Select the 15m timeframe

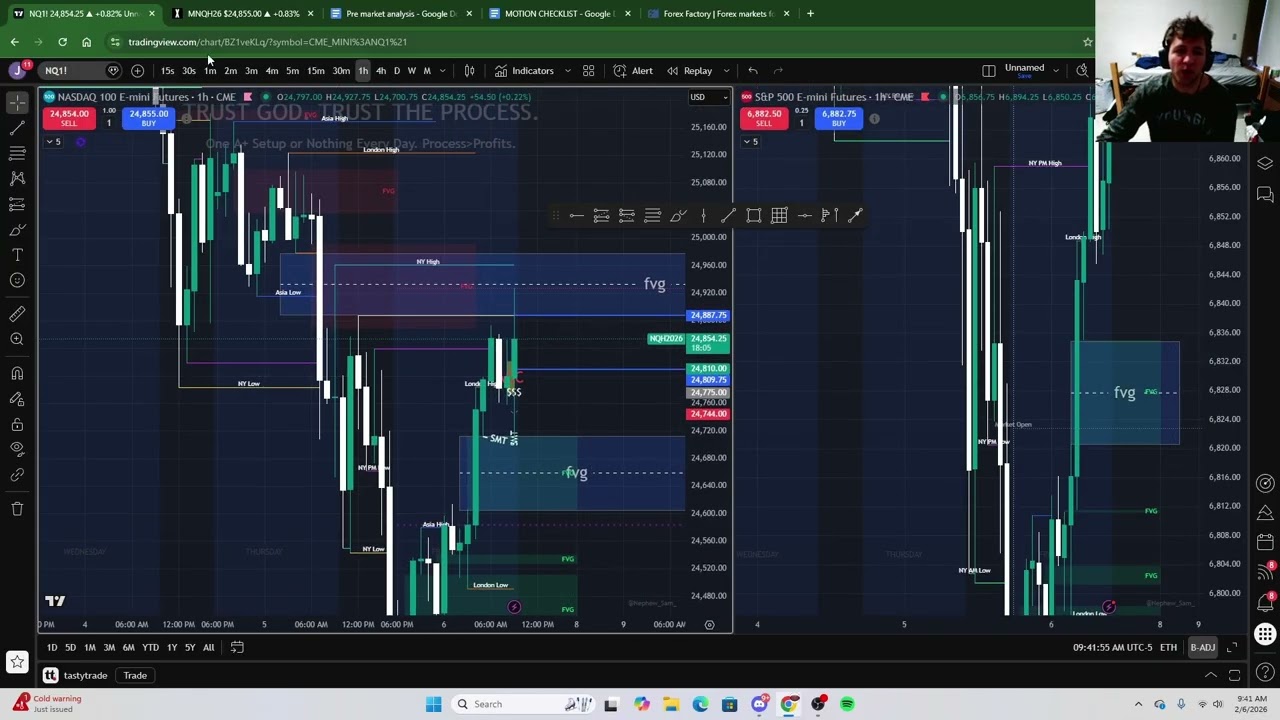point(315,71)
